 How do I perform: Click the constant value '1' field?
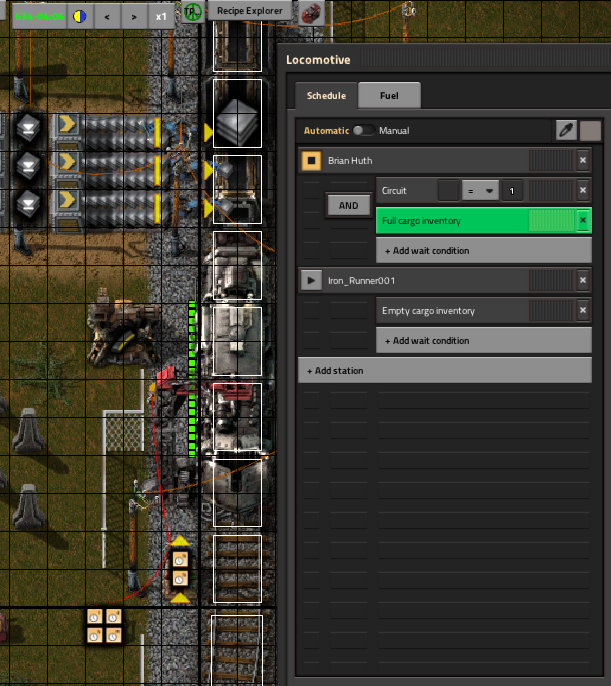tap(512, 191)
